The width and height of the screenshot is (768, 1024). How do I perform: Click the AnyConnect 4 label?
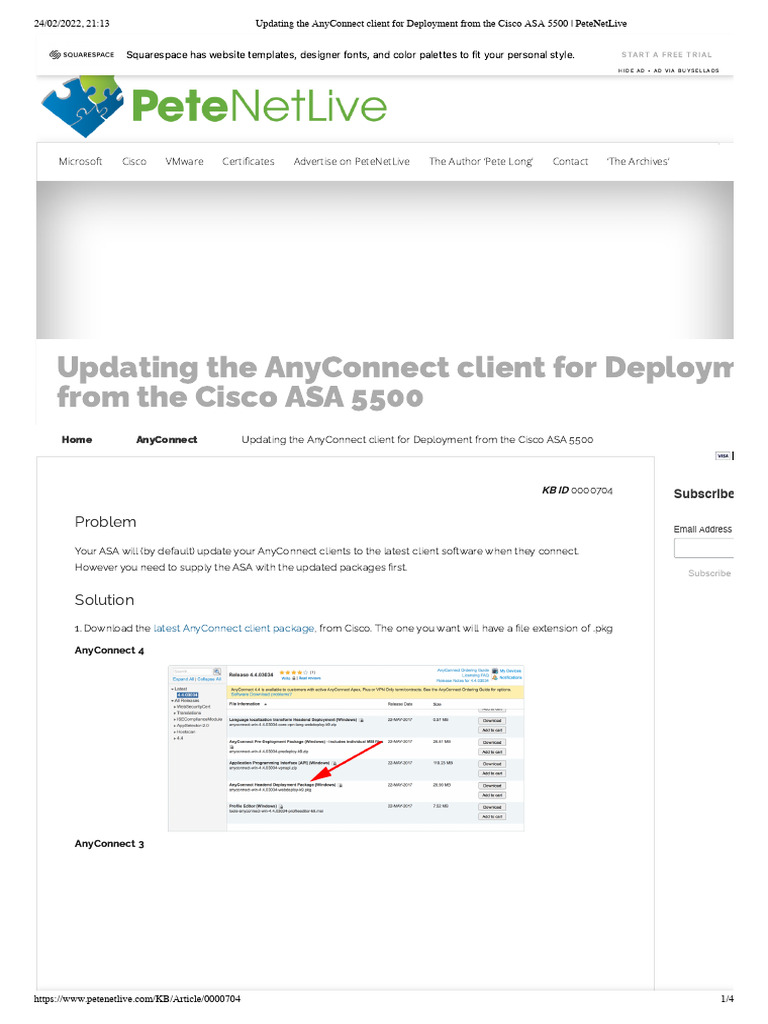[109, 650]
